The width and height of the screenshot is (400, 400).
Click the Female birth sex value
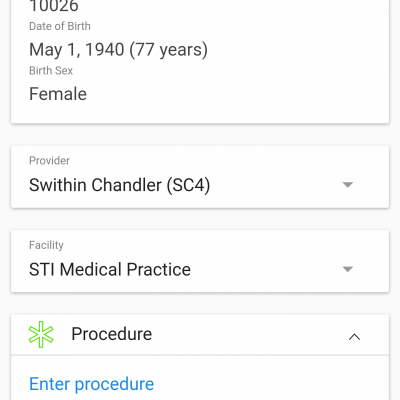[58, 94]
